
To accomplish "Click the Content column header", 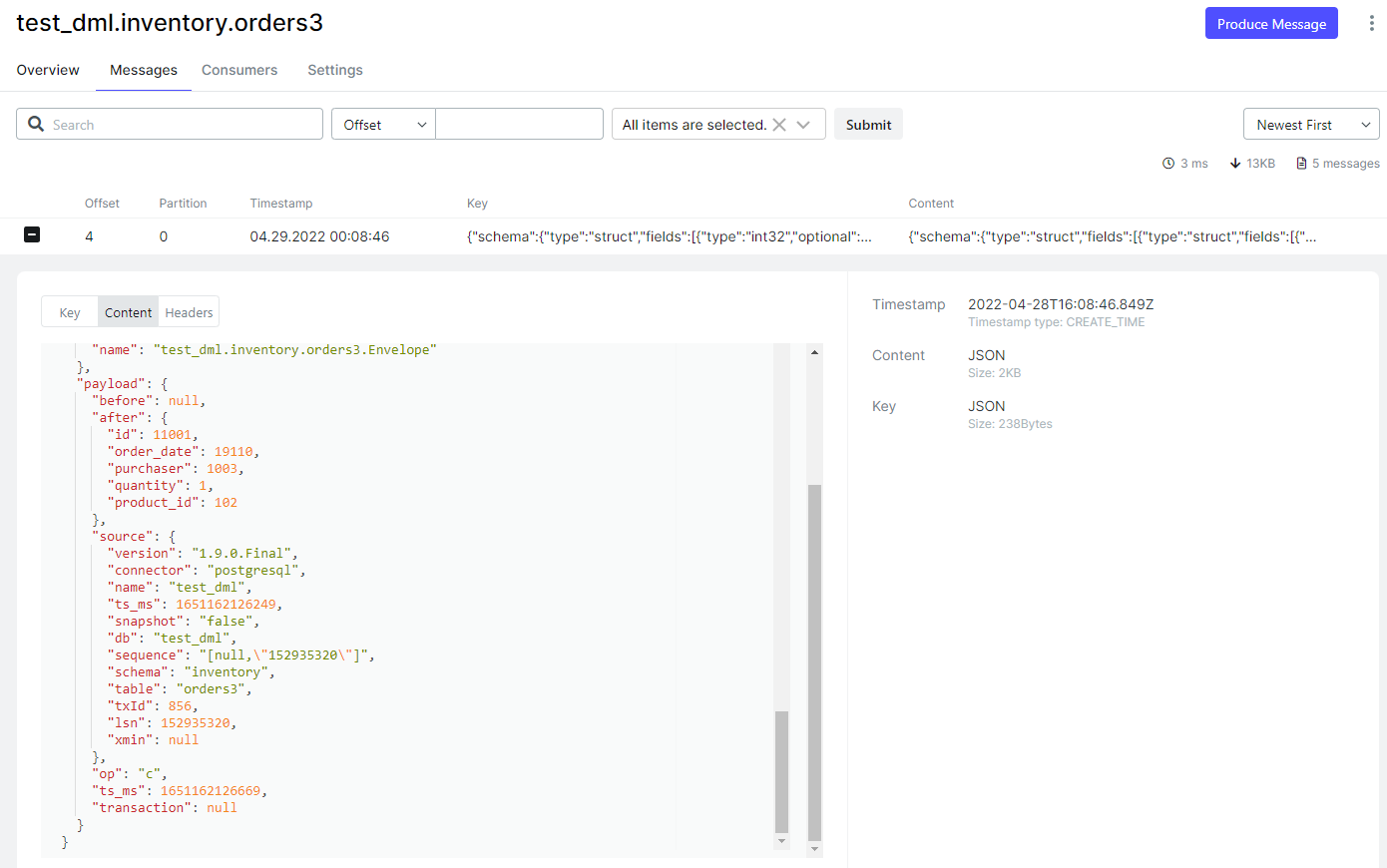I will [931, 203].
